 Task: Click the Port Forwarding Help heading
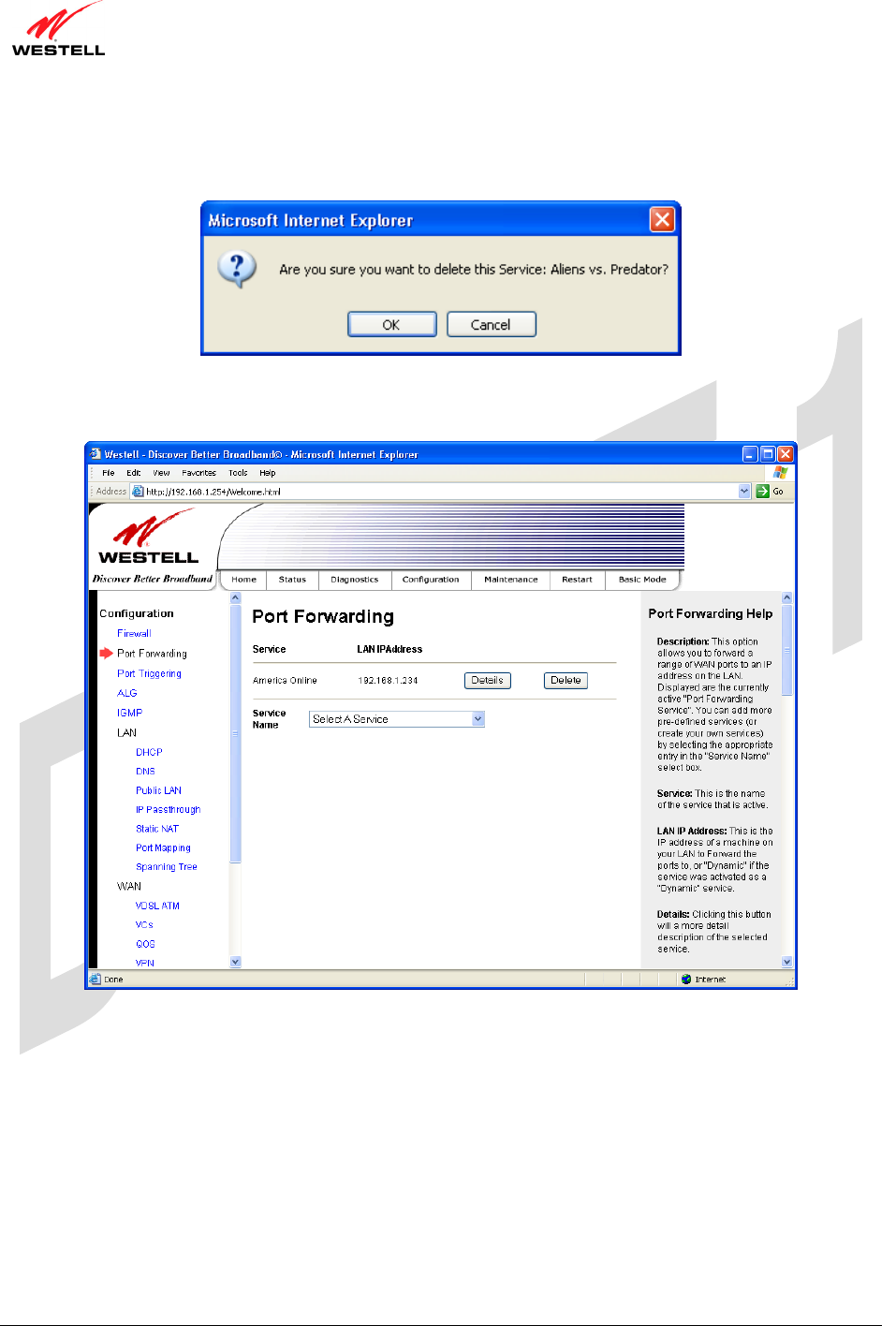click(711, 614)
